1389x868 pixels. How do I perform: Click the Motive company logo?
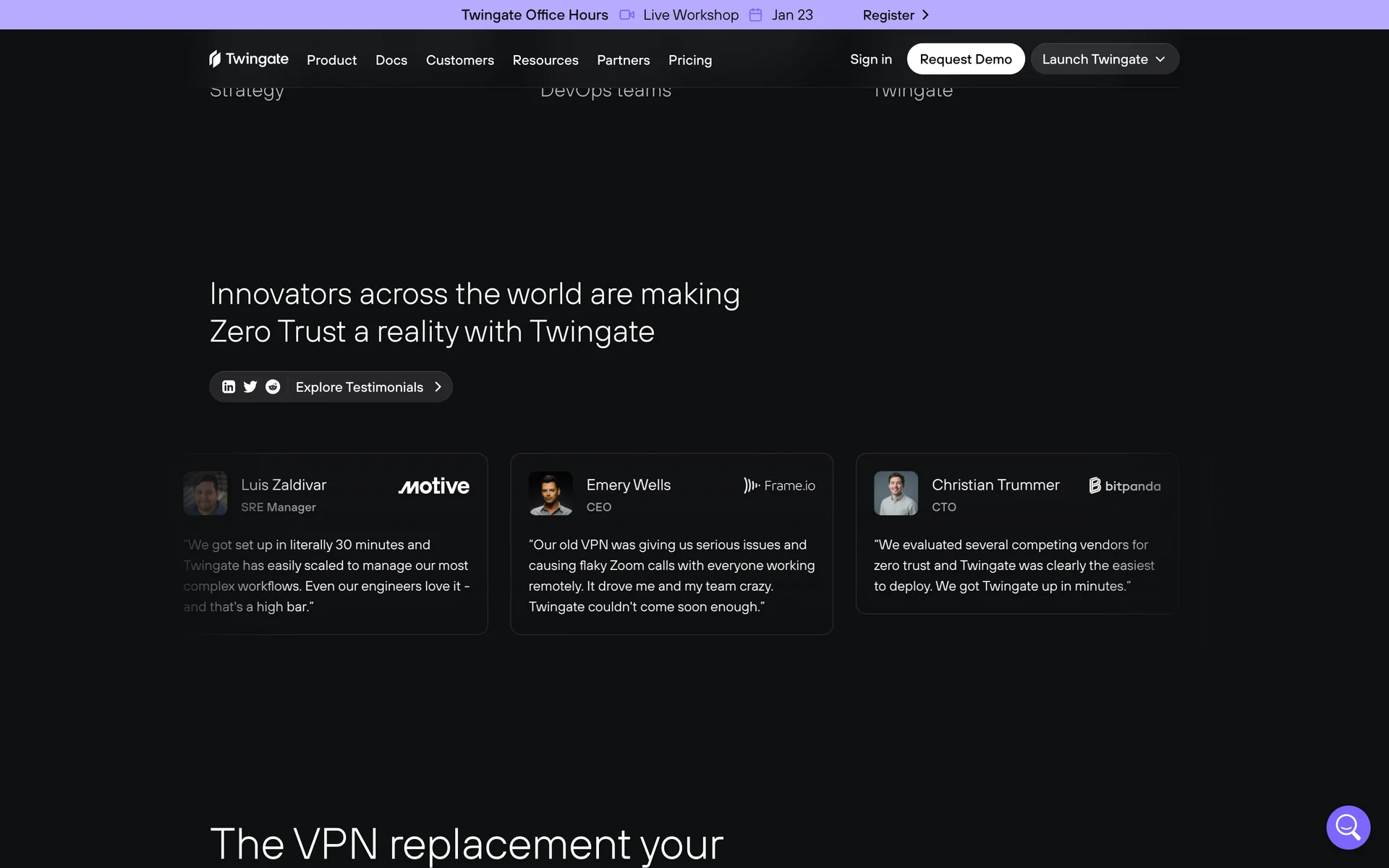pyautogui.click(x=433, y=486)
